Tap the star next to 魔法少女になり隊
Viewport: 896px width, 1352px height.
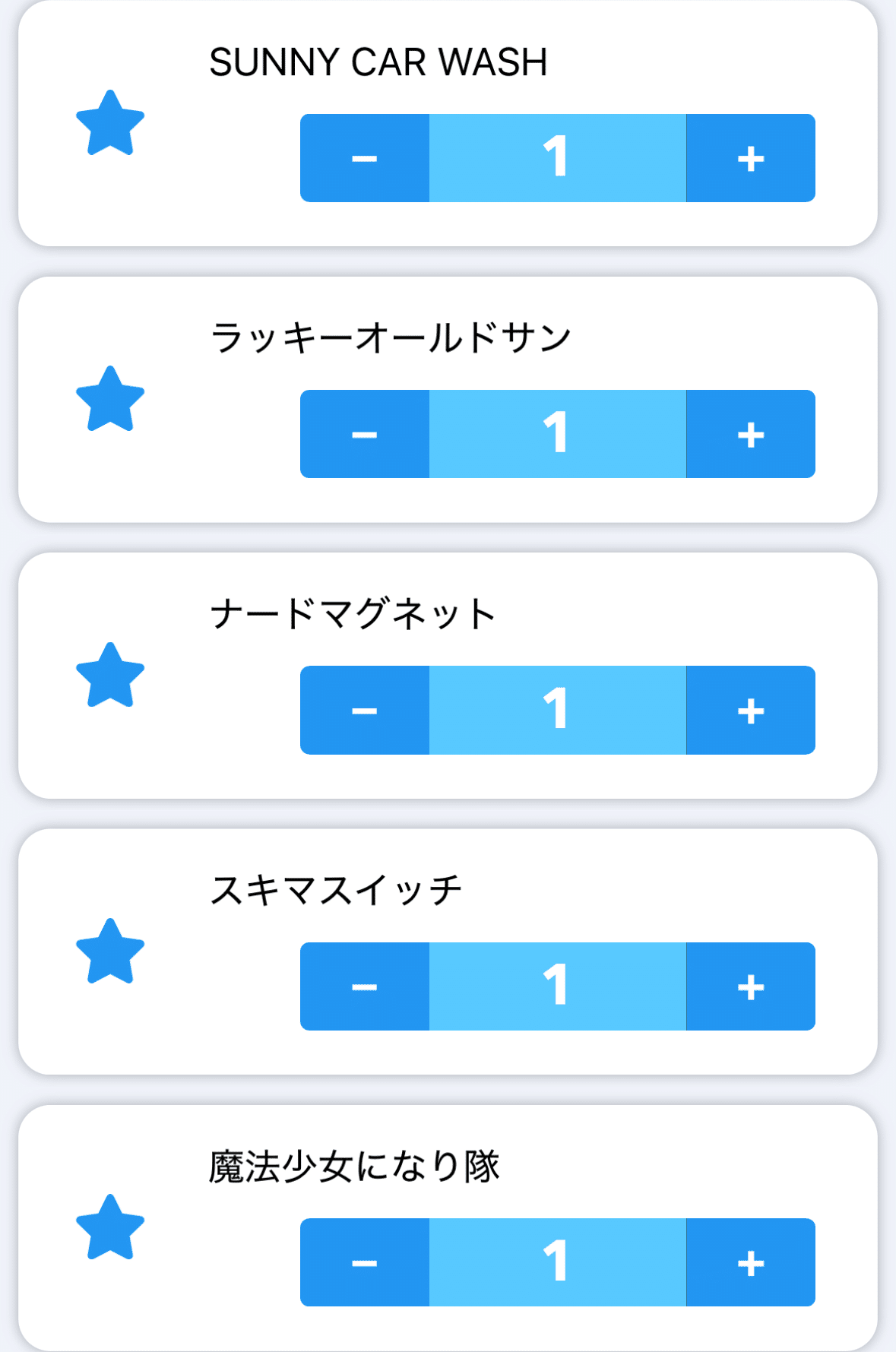pos(110,1227)
